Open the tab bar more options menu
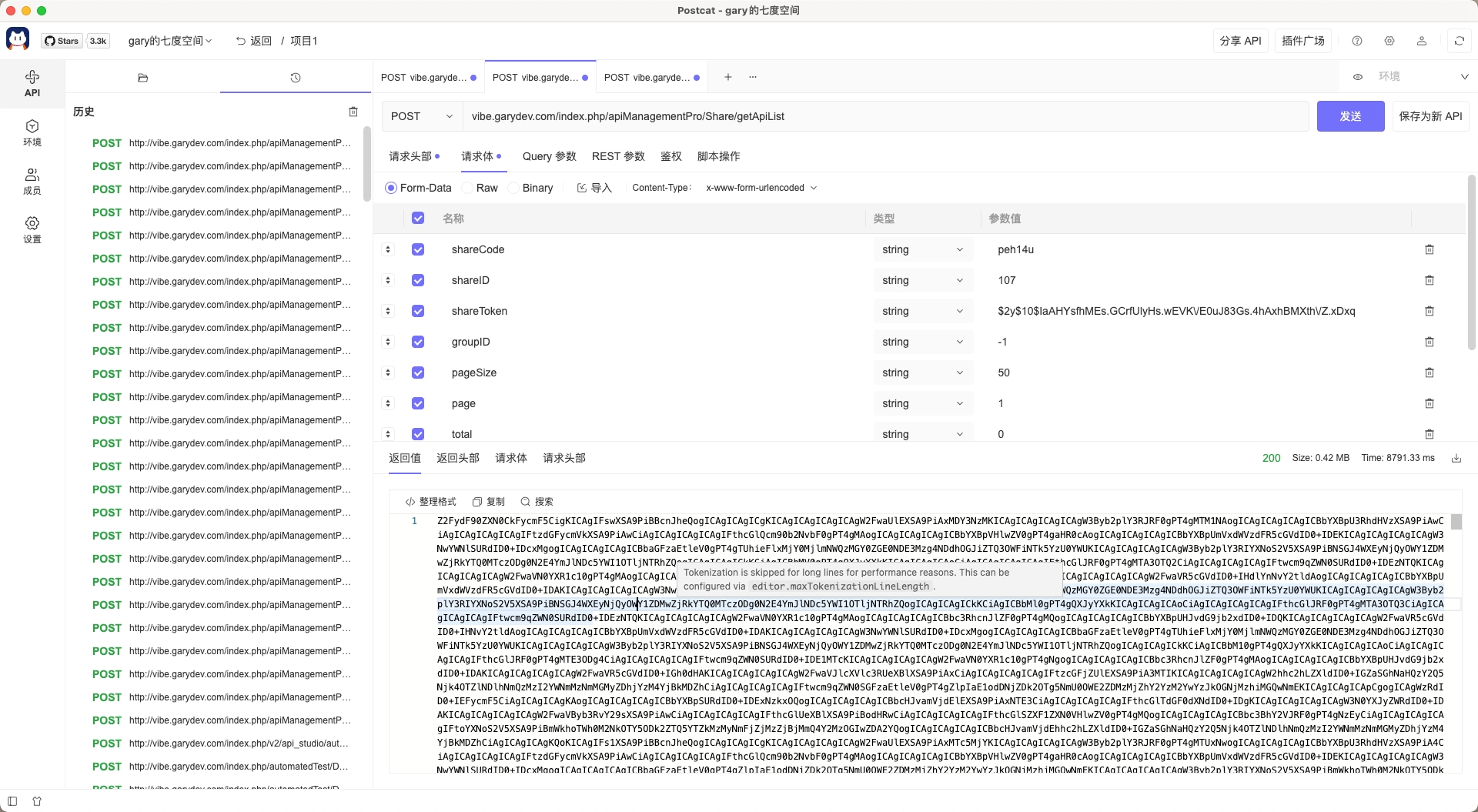The image size is (1478, 812). coord(753,77)
